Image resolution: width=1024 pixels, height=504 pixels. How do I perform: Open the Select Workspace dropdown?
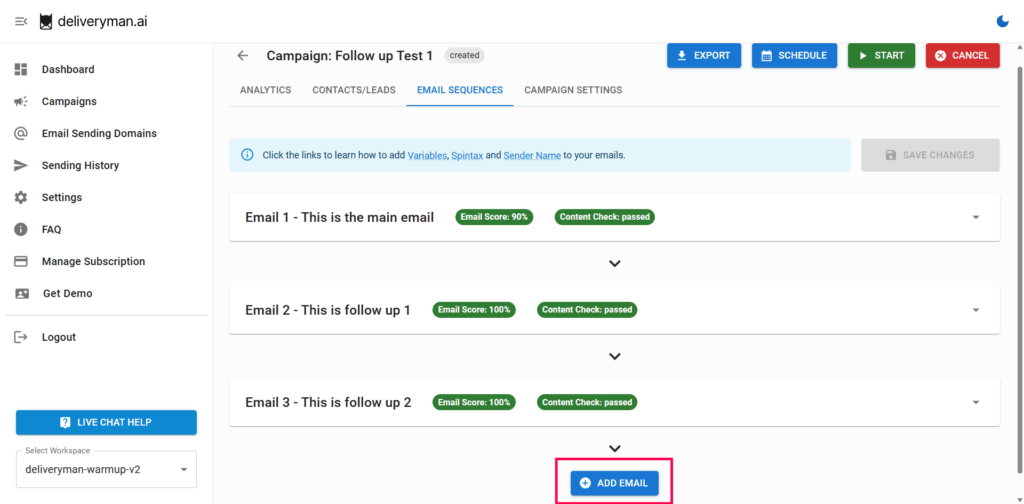pos(106,469)
